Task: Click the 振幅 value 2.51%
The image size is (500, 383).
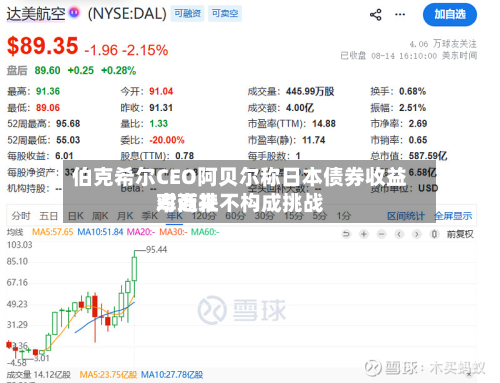Action: tap(412, 108)
